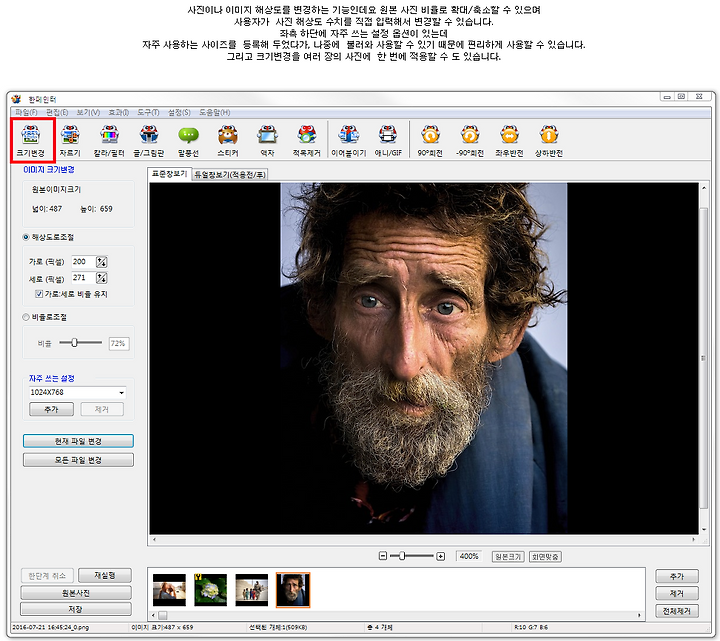
Task: Click the stepper next to 세로 (픽셀)
Action: click(x=101, y=278)
